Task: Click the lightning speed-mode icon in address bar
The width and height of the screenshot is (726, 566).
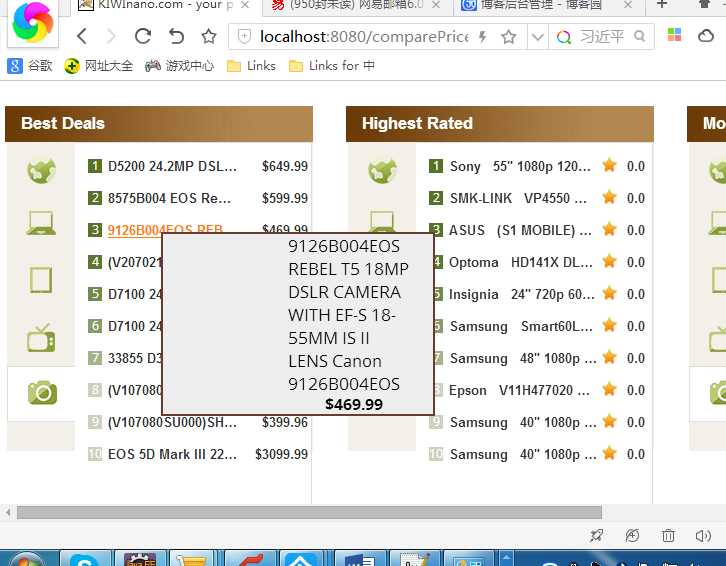Action: coord(482,37)
